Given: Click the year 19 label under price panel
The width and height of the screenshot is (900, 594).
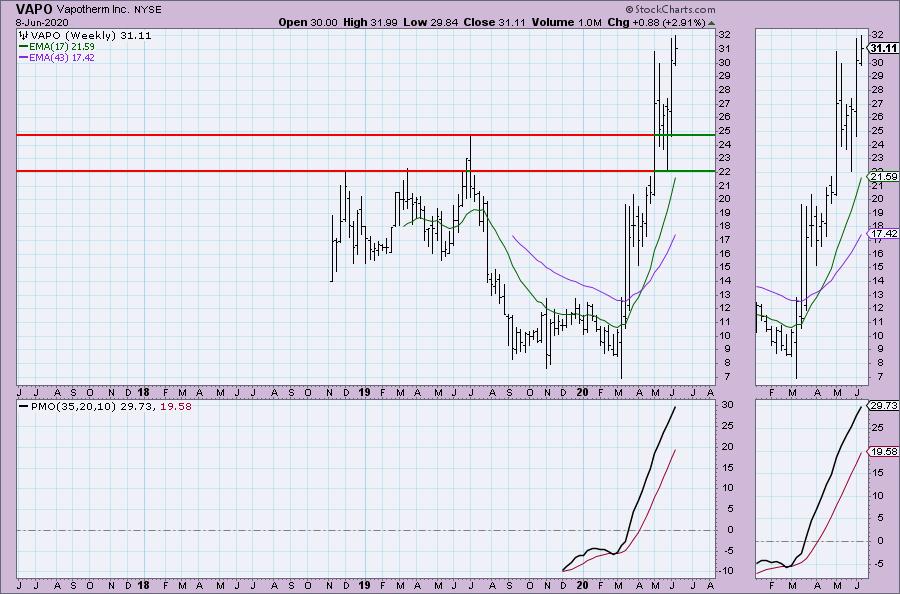Looking at the screenshot, I should (364, 393).
